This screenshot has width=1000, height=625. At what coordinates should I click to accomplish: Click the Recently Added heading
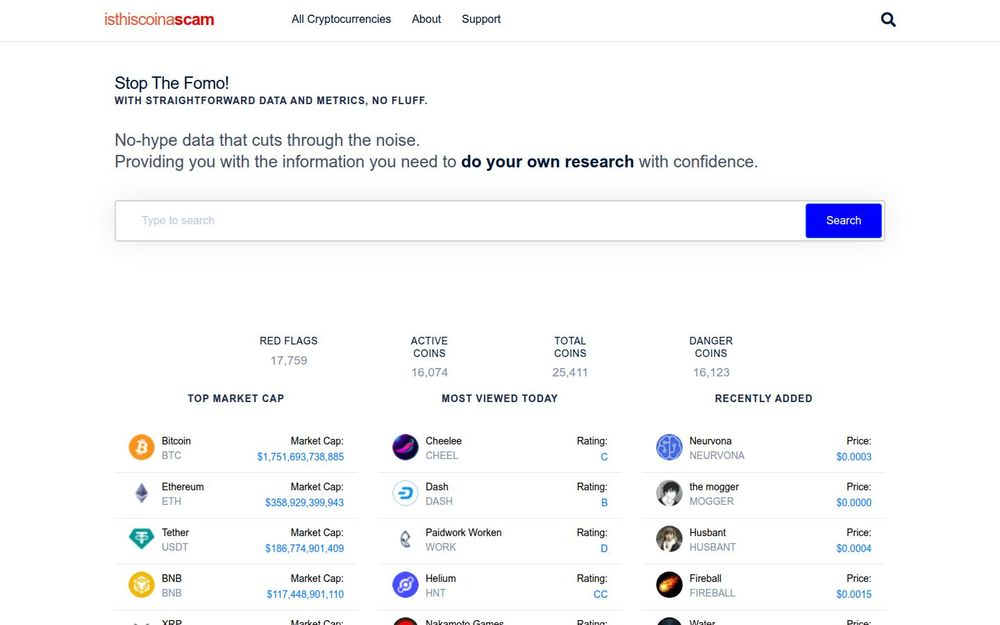763,399
